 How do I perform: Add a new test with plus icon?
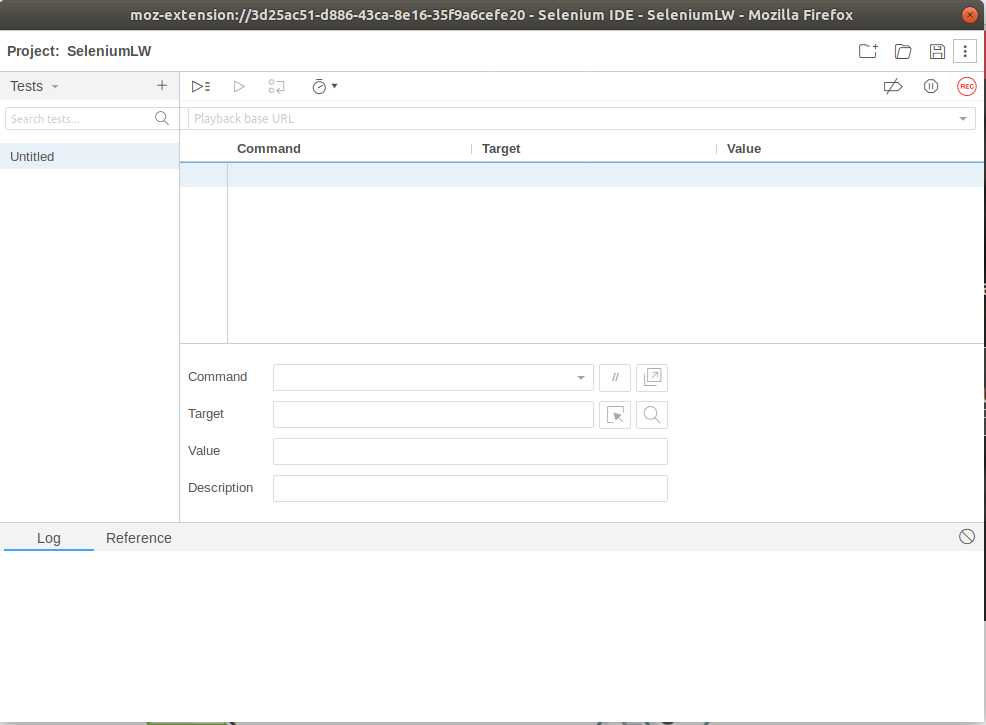[162, 86]
